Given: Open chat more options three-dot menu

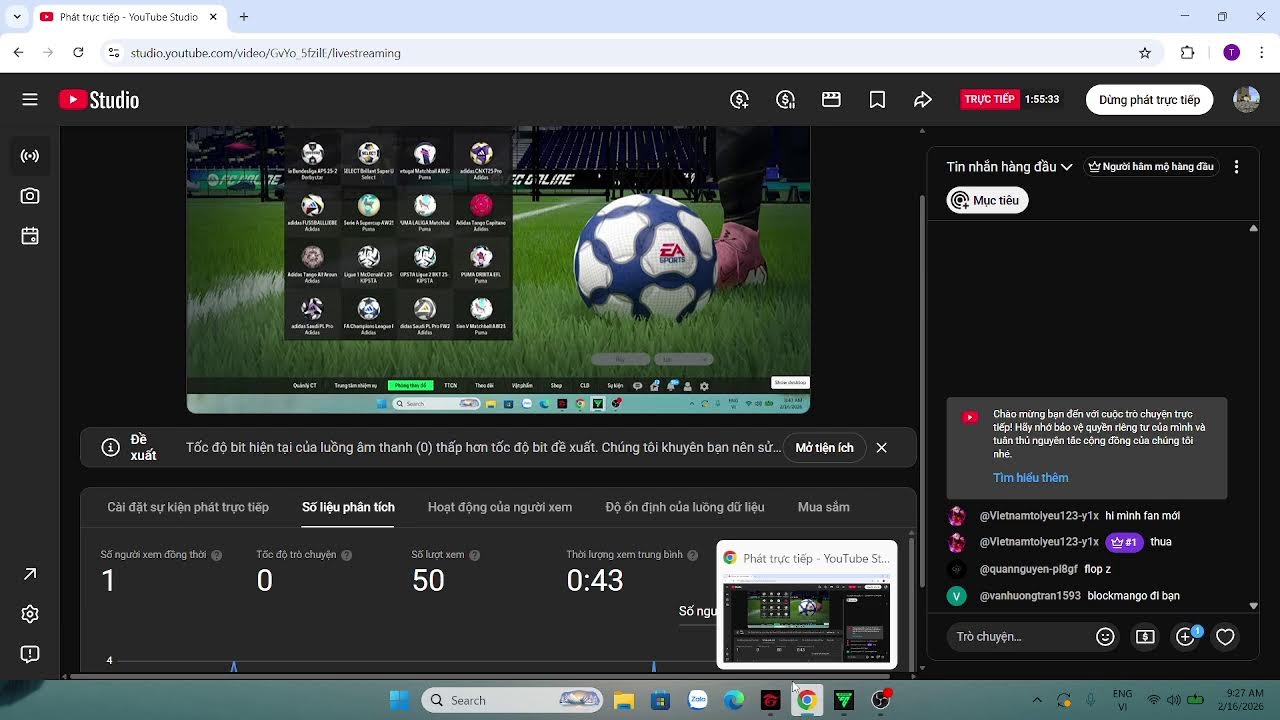Looking at the screenshot, I should [x=1237, y=167].
